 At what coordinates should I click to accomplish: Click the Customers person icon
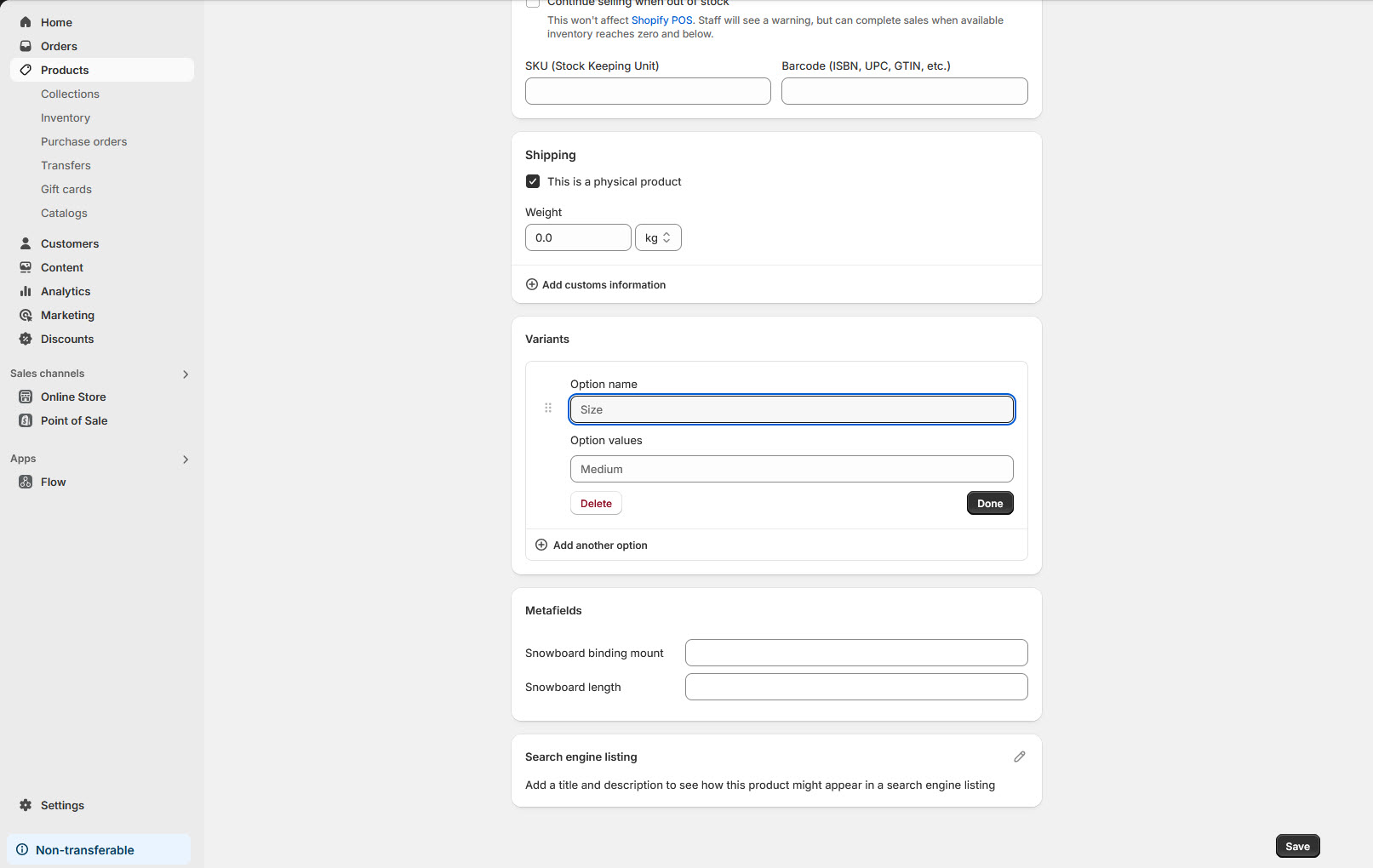(x=26, y=243)
